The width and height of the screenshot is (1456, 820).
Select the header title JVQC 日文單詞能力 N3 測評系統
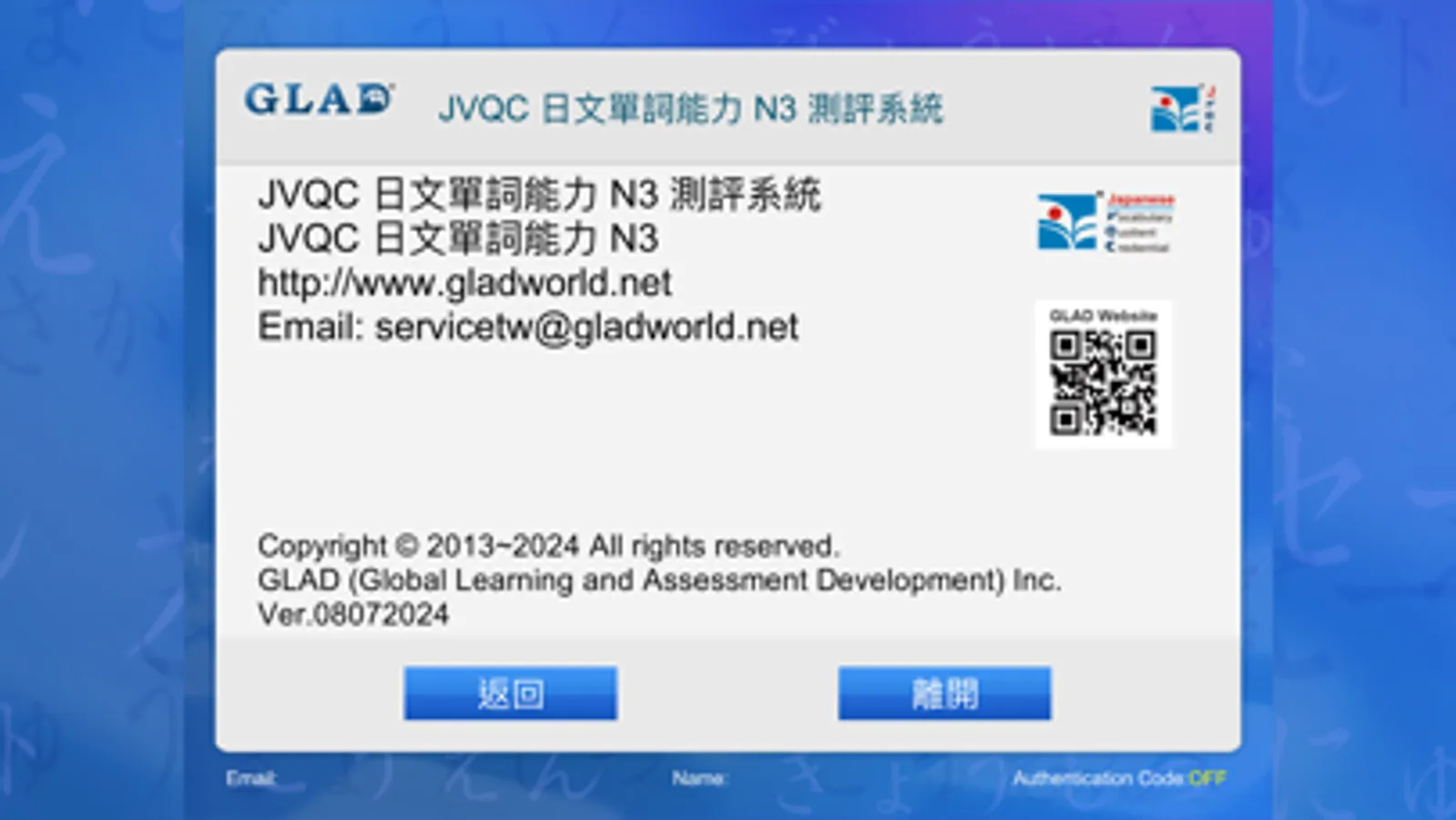click(x=690, y=109)
